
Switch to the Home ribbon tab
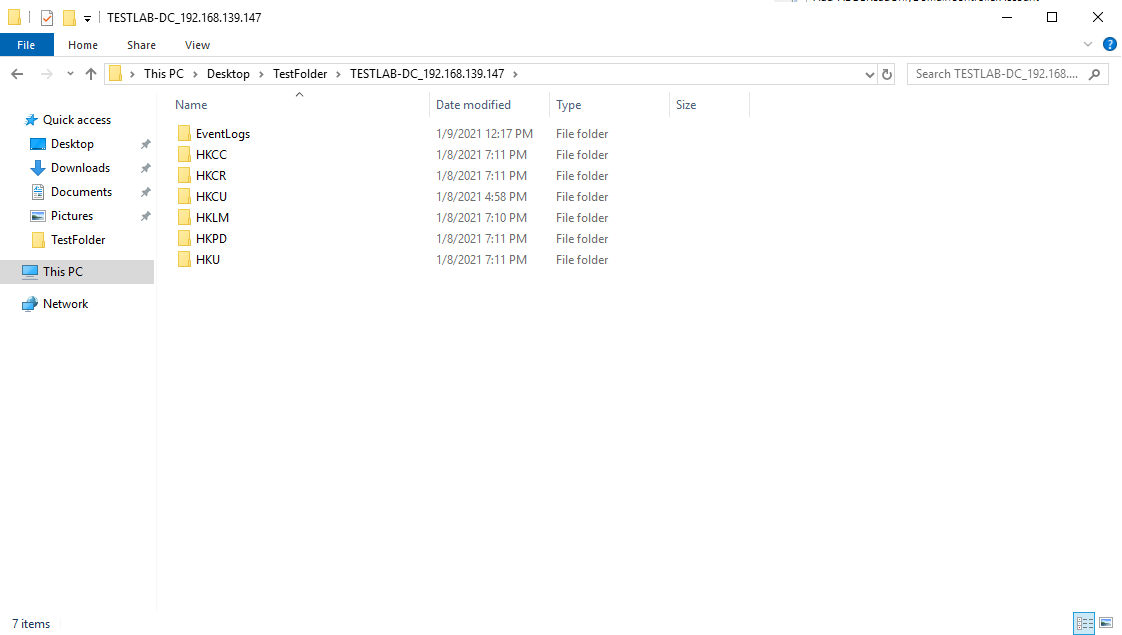[83, 44]
